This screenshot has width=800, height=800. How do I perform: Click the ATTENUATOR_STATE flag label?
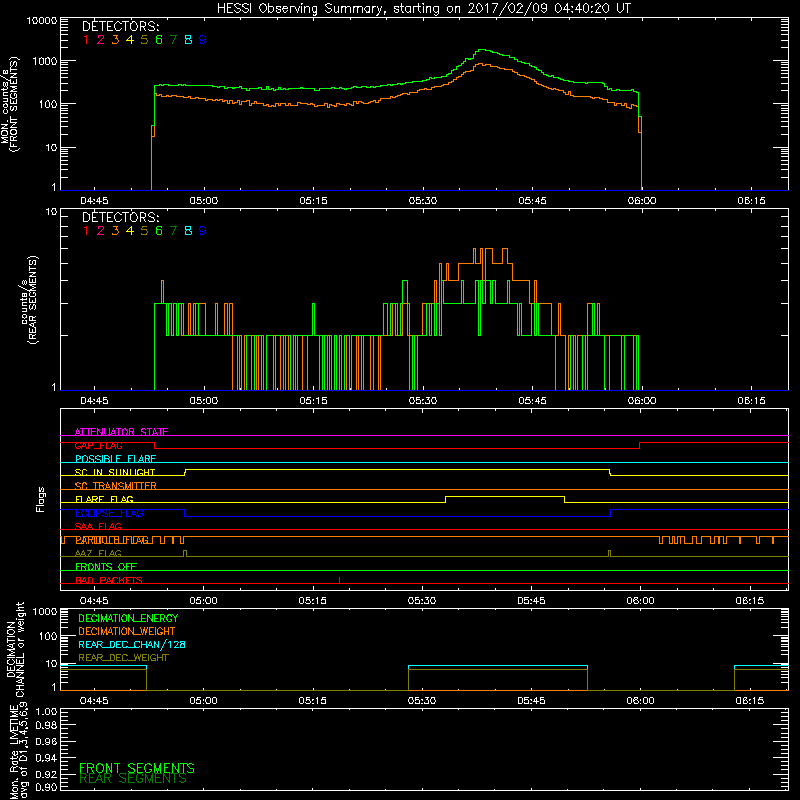pos(121,432)
